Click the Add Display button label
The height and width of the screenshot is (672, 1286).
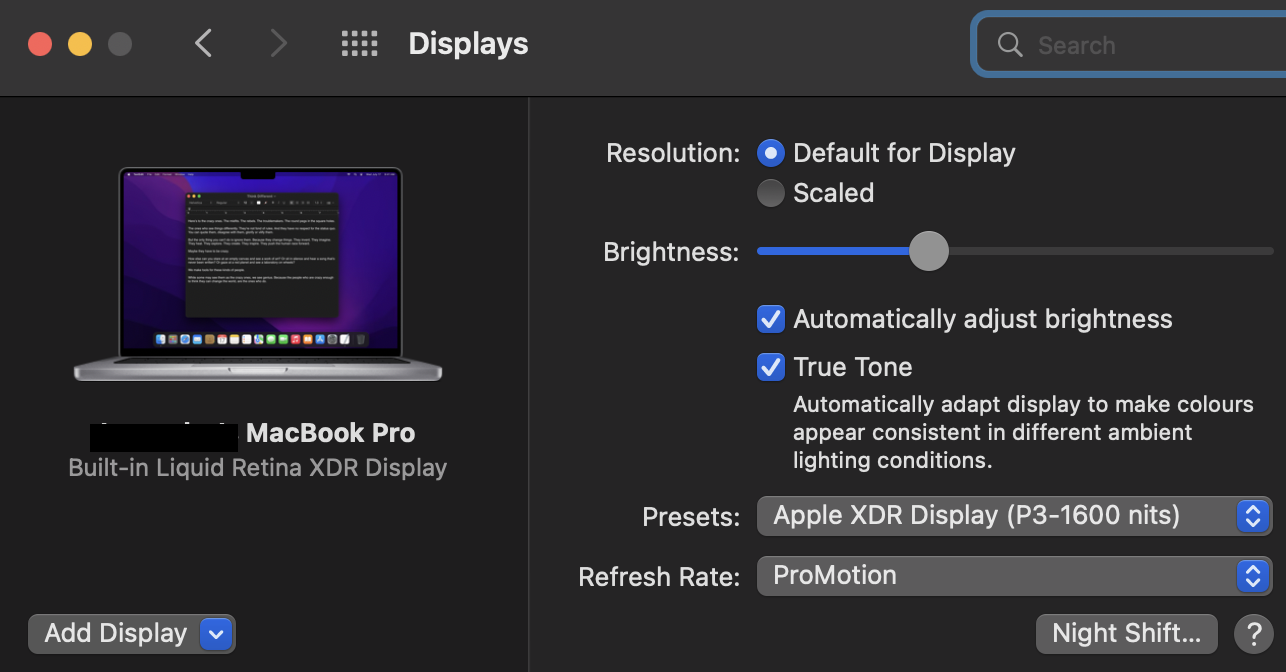pyautogui.click(x=116, y=633)
